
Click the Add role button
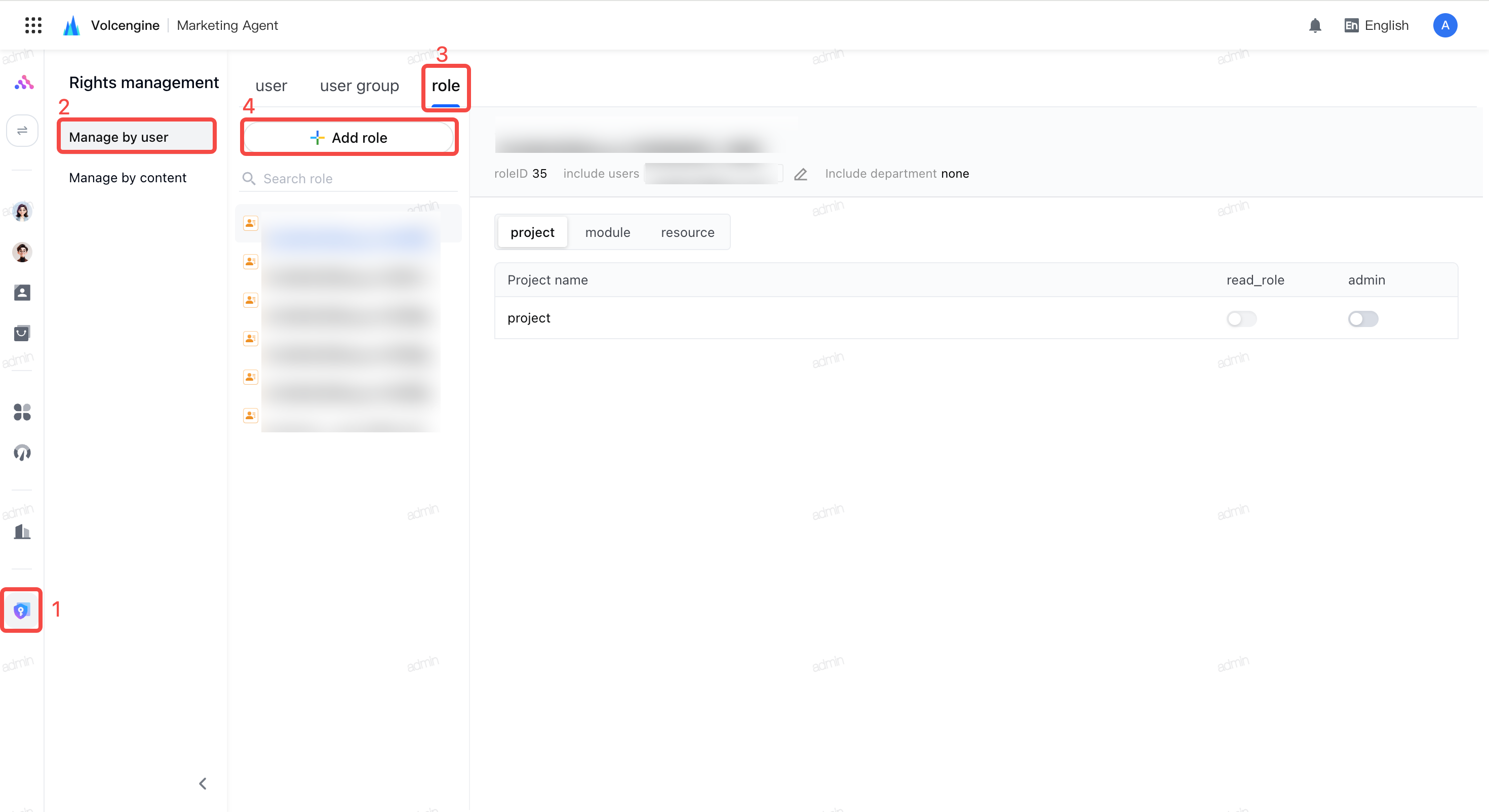[x=349, y=138]
